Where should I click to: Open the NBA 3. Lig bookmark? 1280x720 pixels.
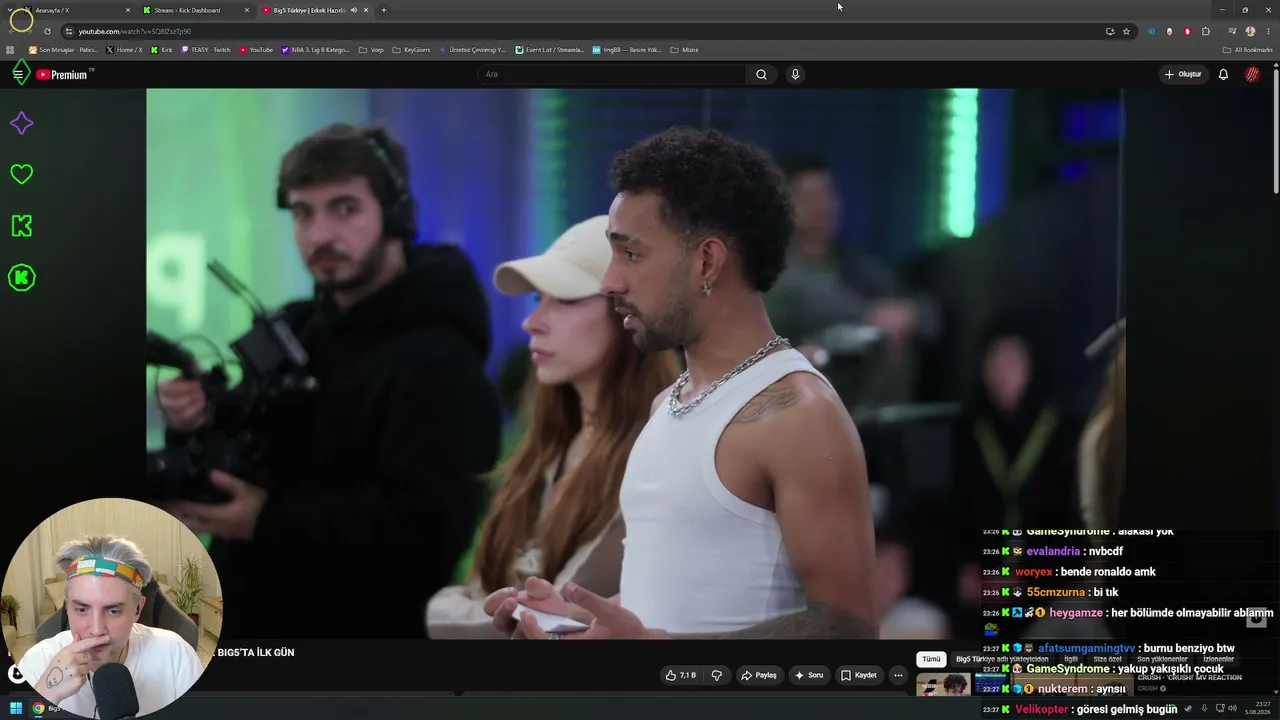point(316,50)
